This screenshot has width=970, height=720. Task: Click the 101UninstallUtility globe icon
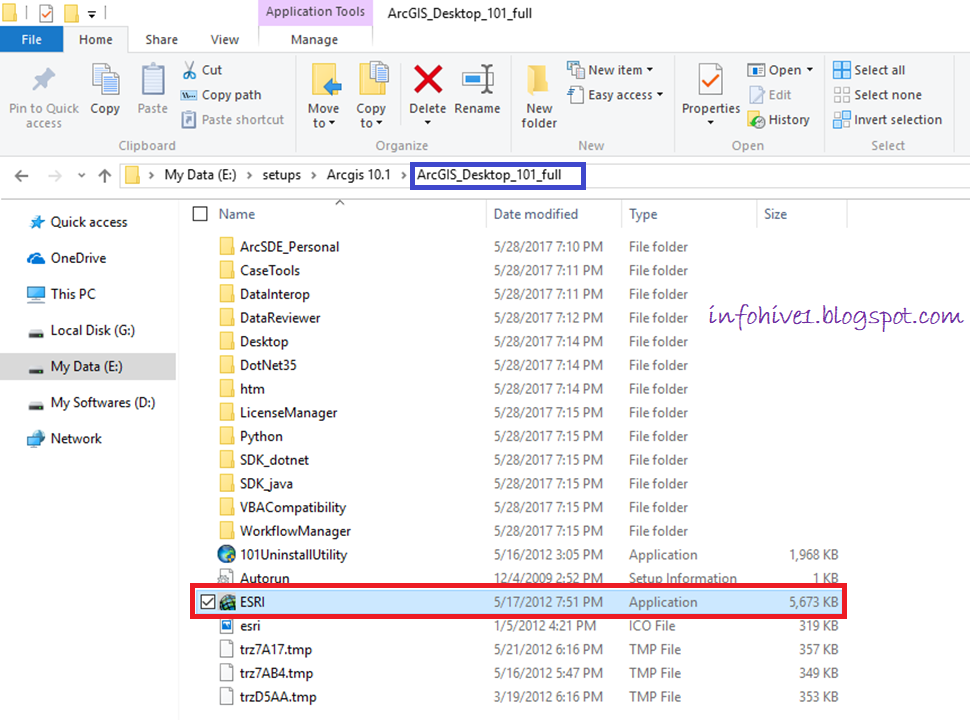coord(226,554)
